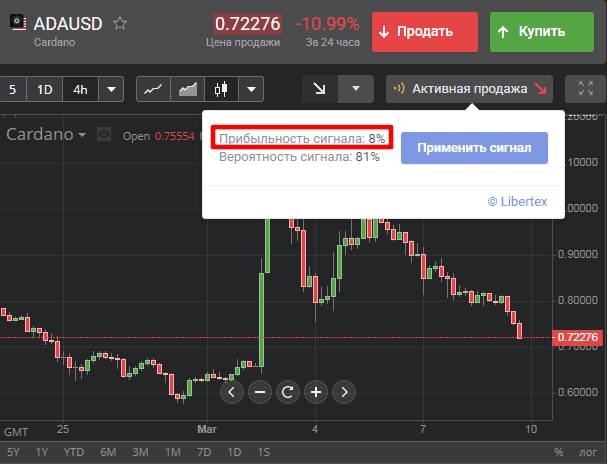Zoom in chart with plus button
The height and width of the screenshot is (464, 607).
coord(316,392)
